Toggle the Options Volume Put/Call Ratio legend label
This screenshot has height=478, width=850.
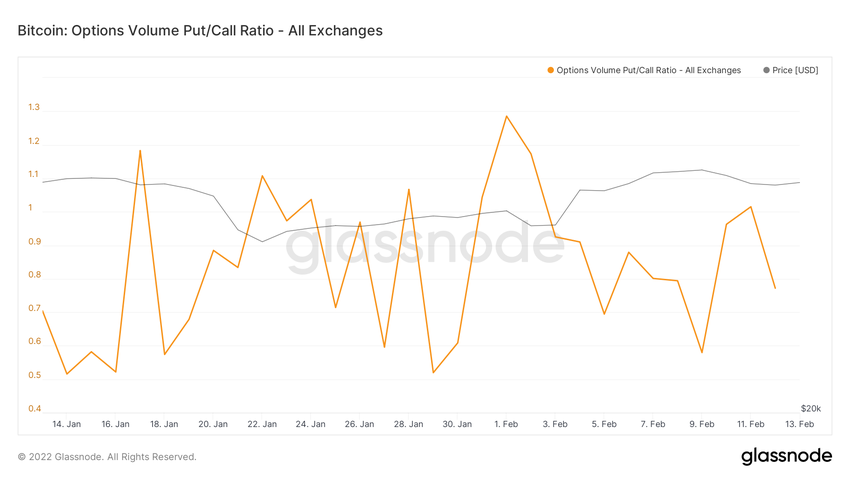[x=648, y=70]
